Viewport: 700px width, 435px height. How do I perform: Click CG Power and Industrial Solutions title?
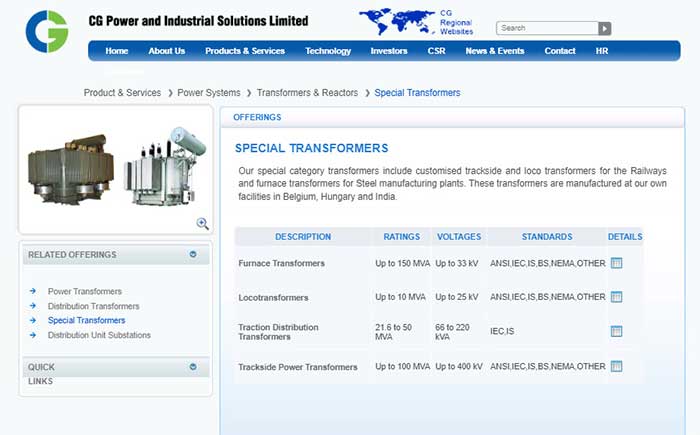tap(198, 21)
